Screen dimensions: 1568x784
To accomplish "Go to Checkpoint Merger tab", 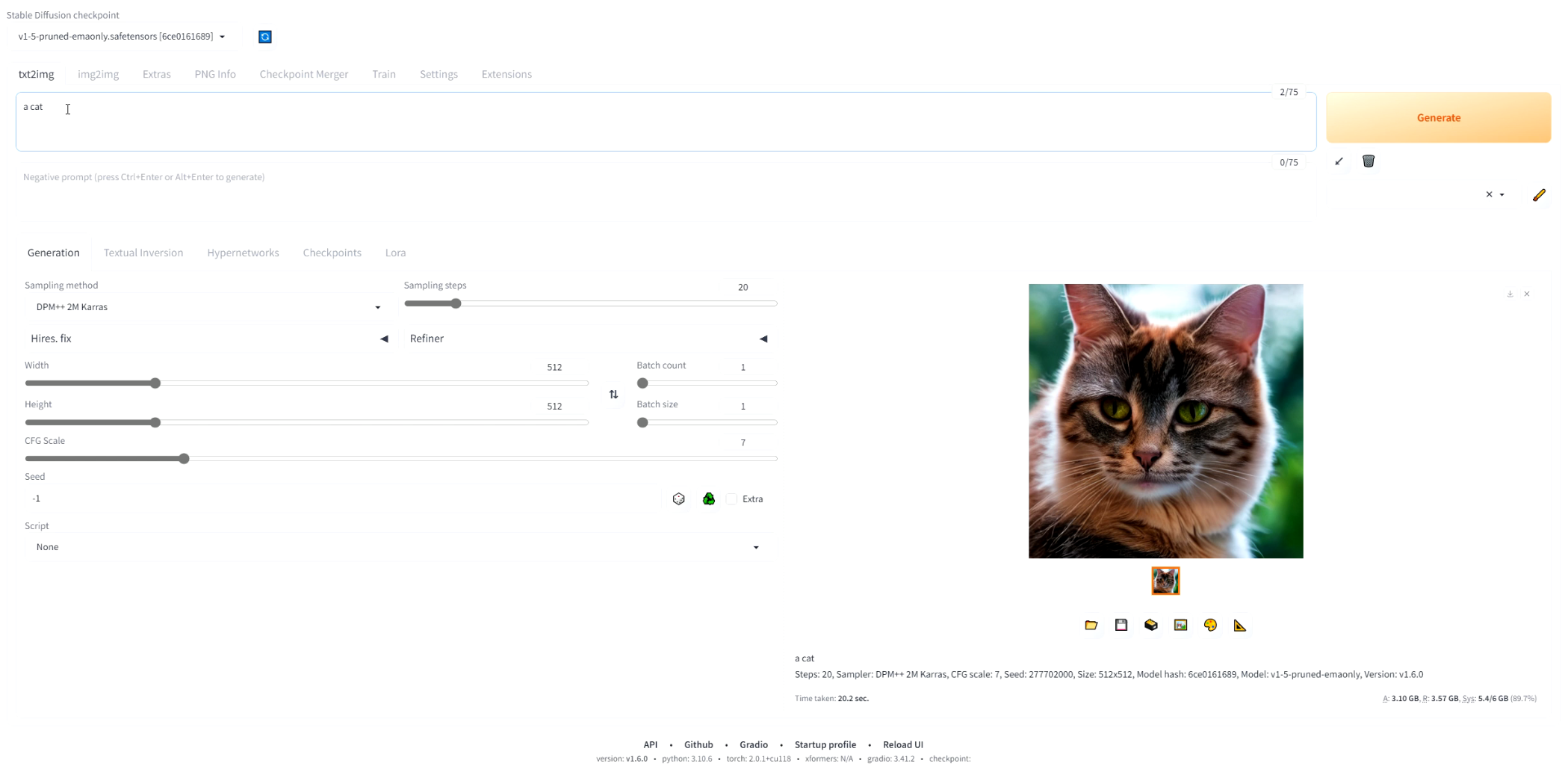I will tap(303, 74).
